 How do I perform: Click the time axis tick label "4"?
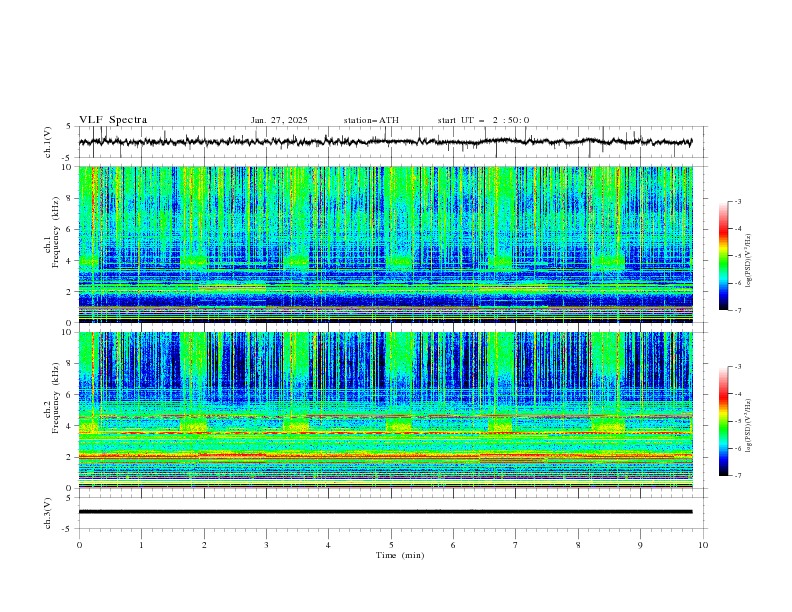(328, 545)
